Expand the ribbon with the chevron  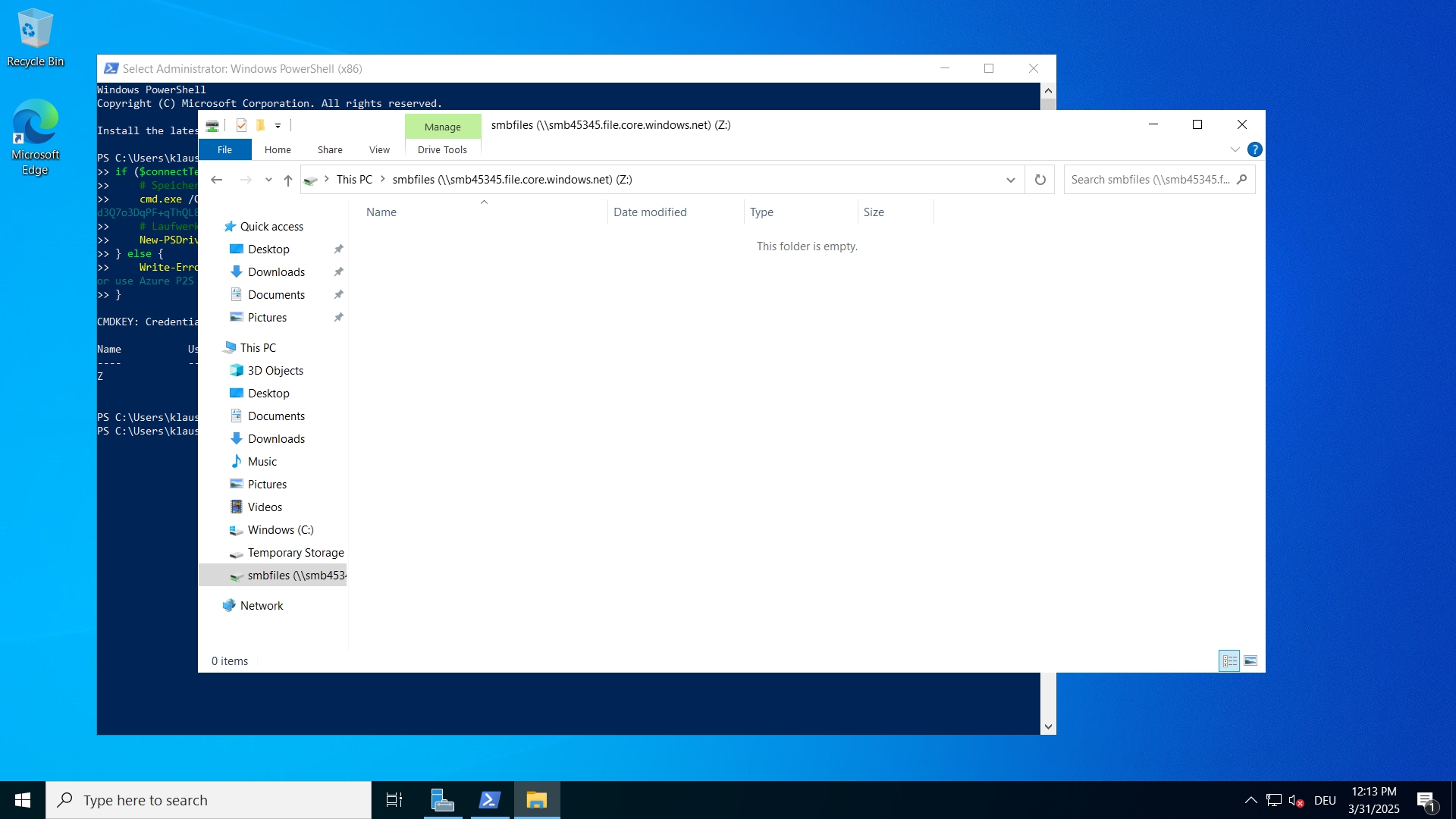pyautogui.click(x=1235, y=149)
